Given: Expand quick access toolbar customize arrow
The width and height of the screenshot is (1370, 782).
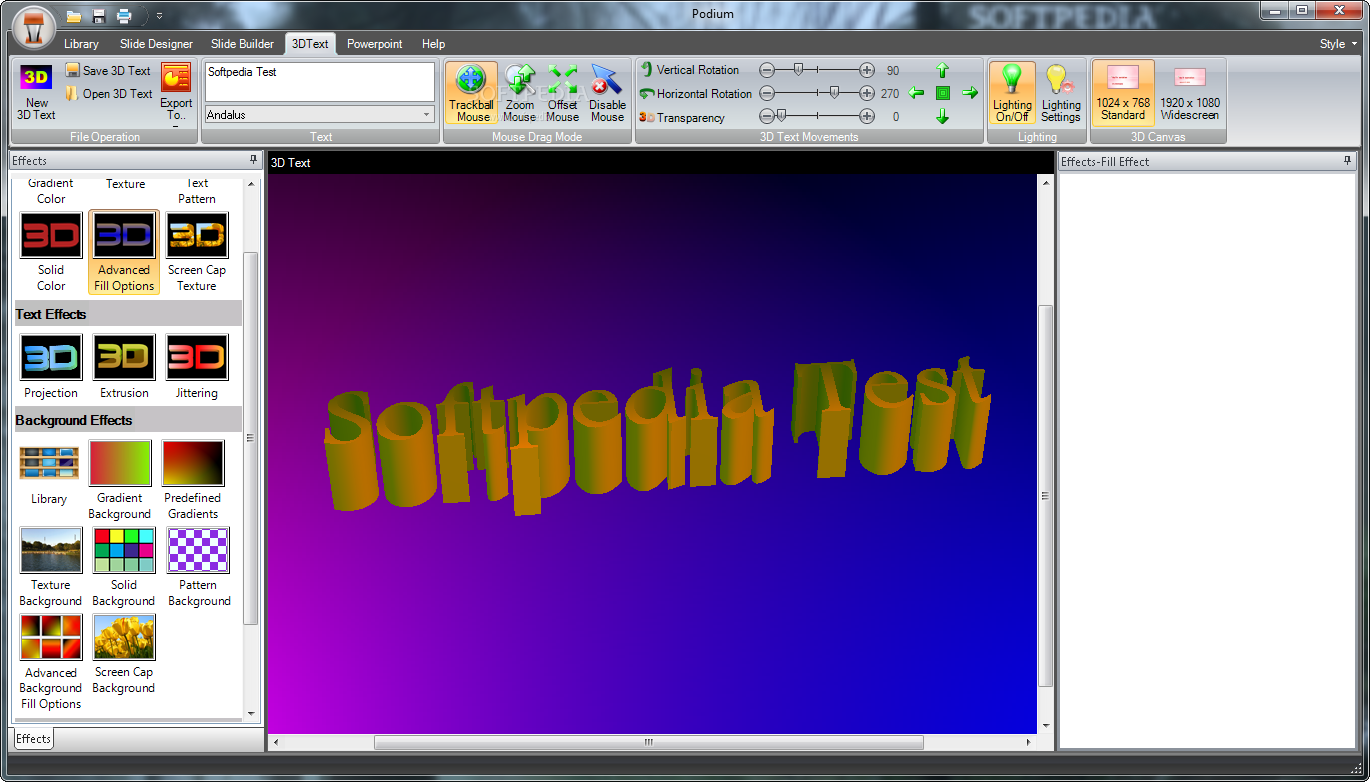Looking at the screenshot, I should tap(160, 16).
